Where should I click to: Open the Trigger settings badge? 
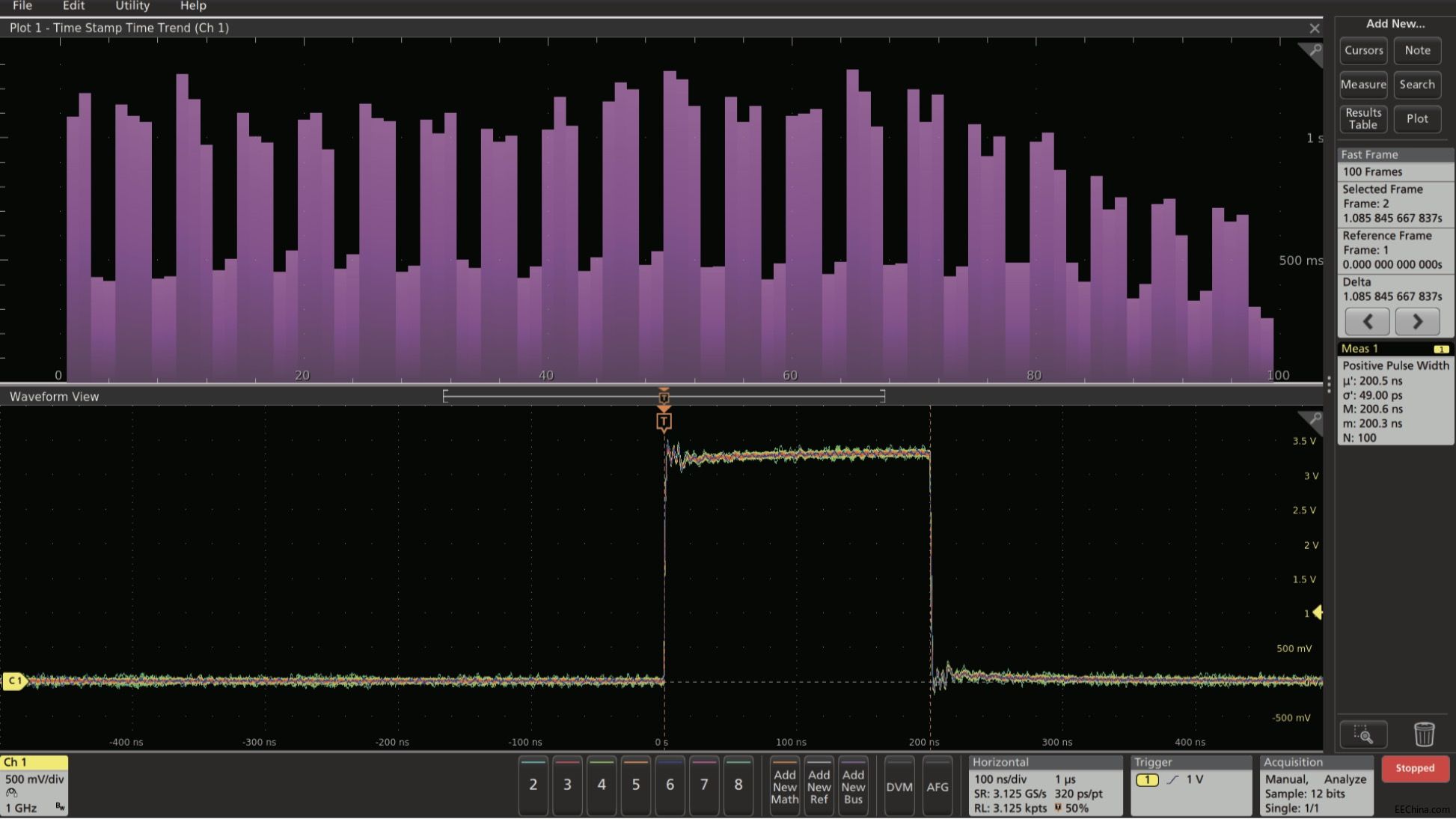click(x=1190, y=785)
